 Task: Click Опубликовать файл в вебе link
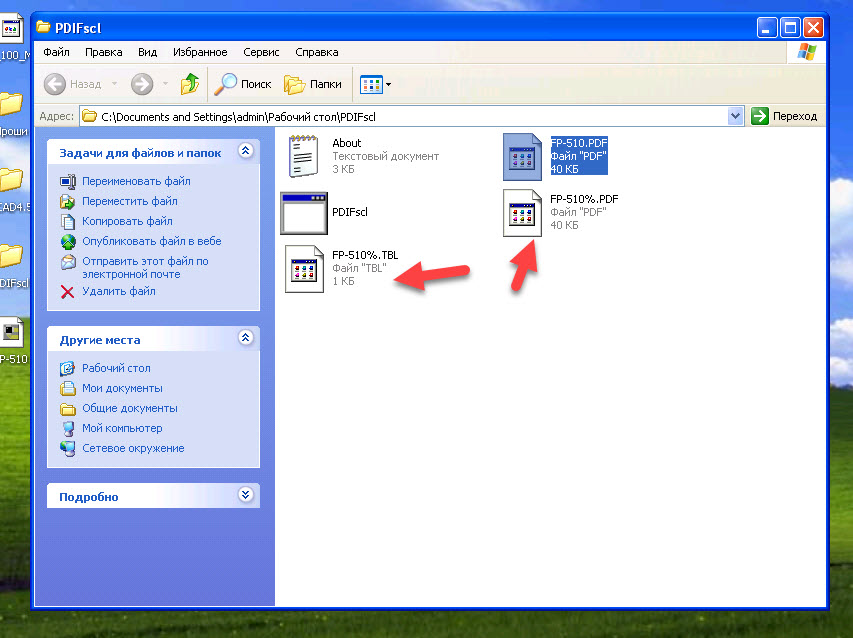coord(152,241)
